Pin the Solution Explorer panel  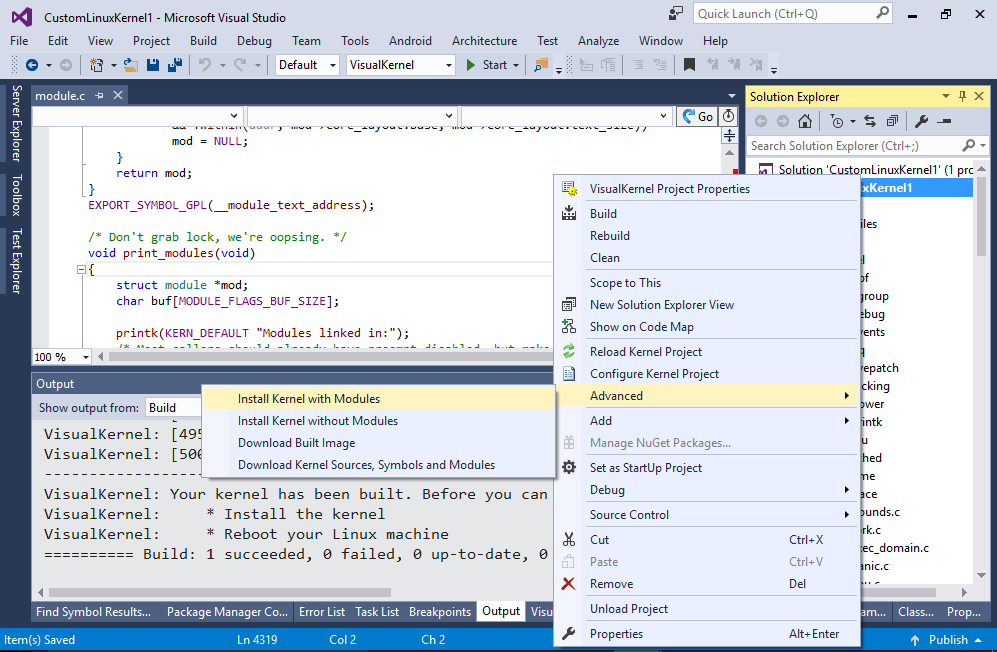tap(962, 96)
